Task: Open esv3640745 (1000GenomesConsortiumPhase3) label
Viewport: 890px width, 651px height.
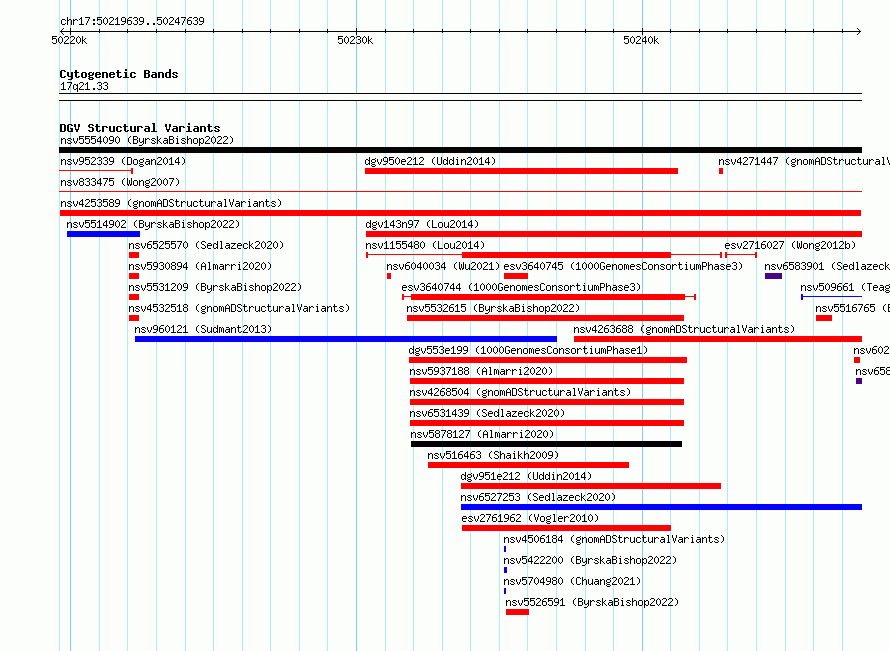Action: pos(623,266)
